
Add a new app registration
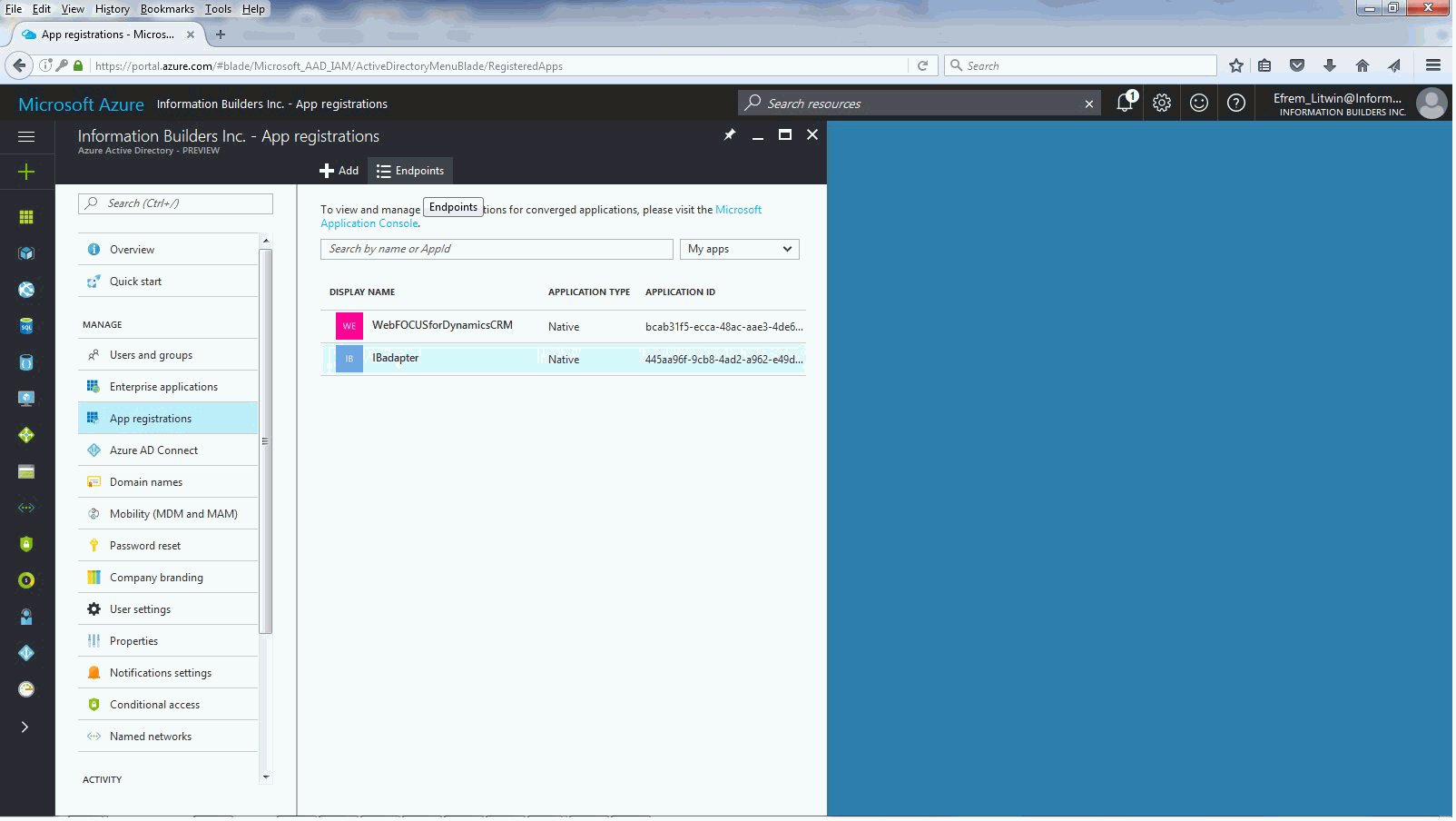coord(339,171)
